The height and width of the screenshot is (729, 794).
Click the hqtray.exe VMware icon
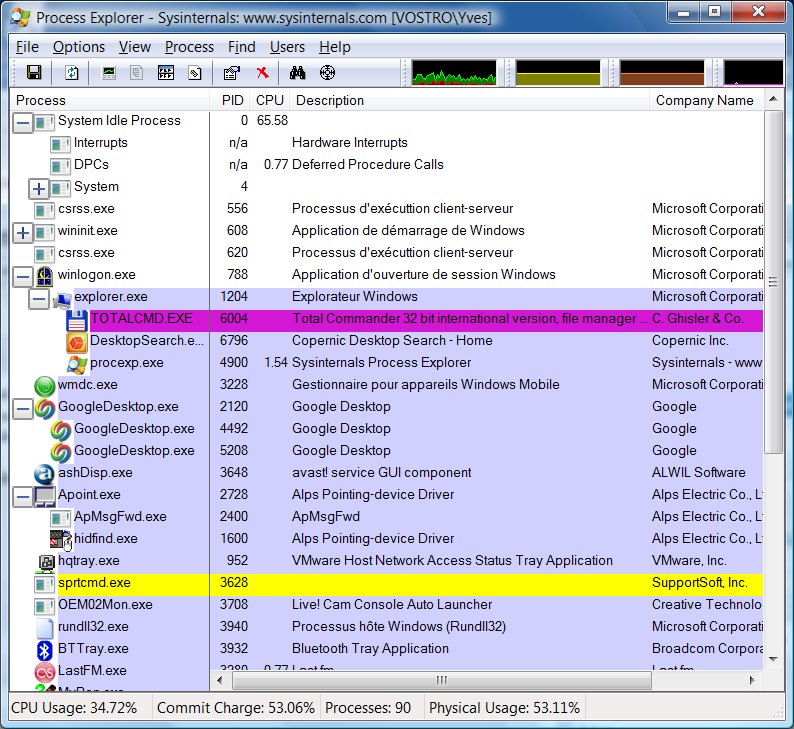(x=47, y=562)
